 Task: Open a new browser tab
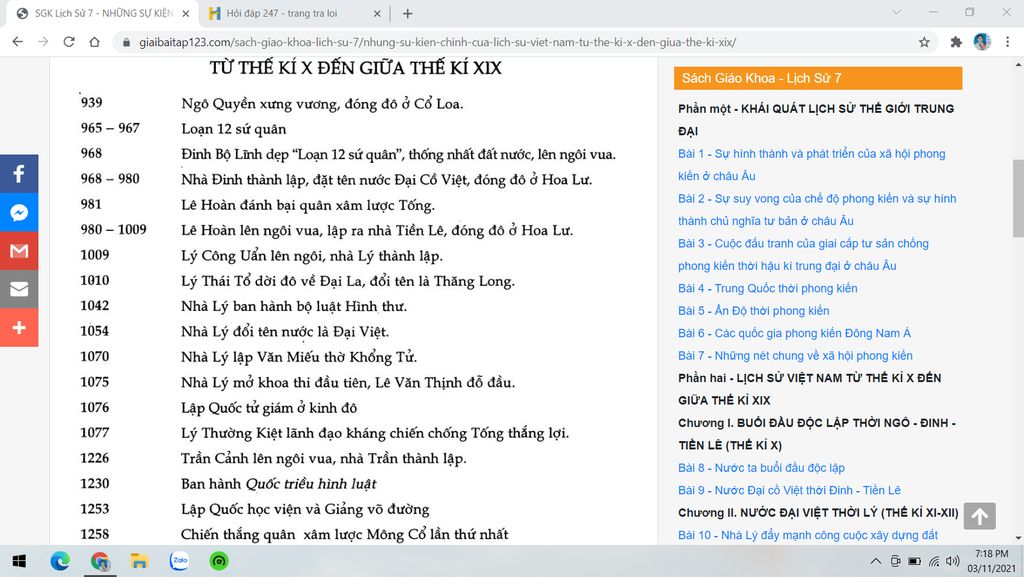(x=408, y=13)
